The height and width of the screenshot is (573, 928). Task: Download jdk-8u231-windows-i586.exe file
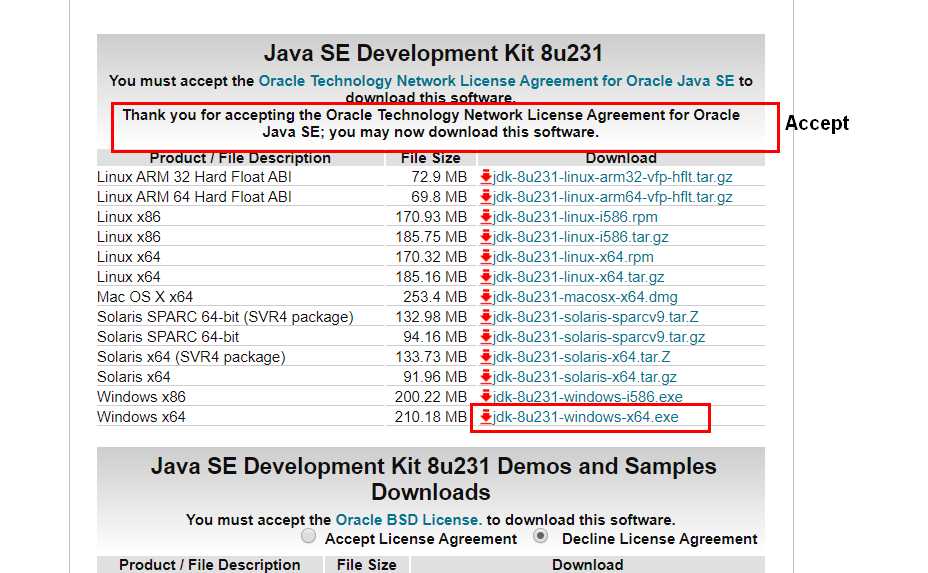[588, 397]
